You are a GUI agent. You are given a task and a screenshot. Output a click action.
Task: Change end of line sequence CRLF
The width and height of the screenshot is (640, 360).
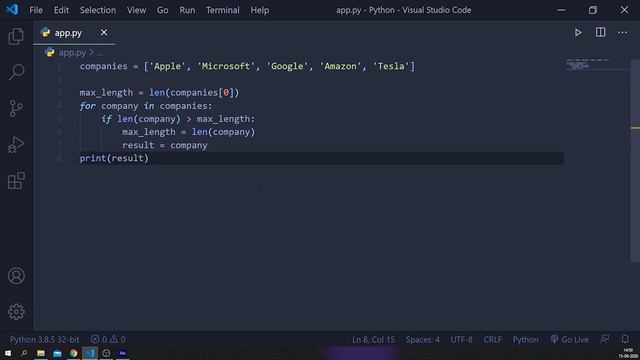493,340
